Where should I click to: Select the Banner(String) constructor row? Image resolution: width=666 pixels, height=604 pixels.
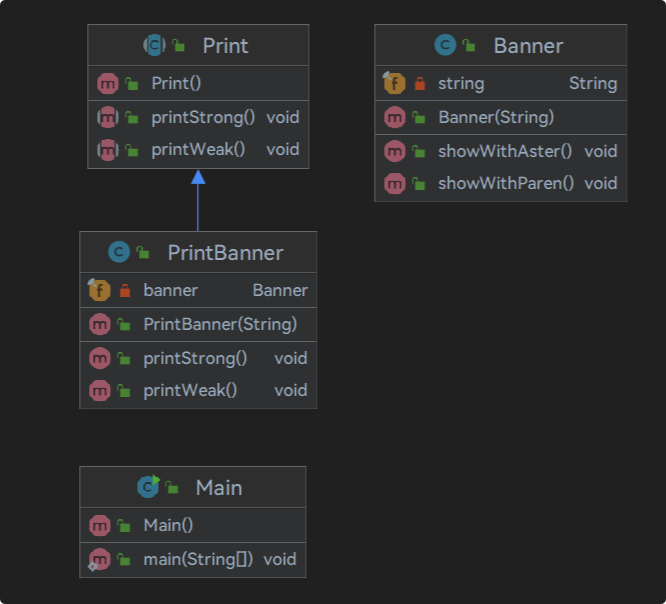coord(500,117)
